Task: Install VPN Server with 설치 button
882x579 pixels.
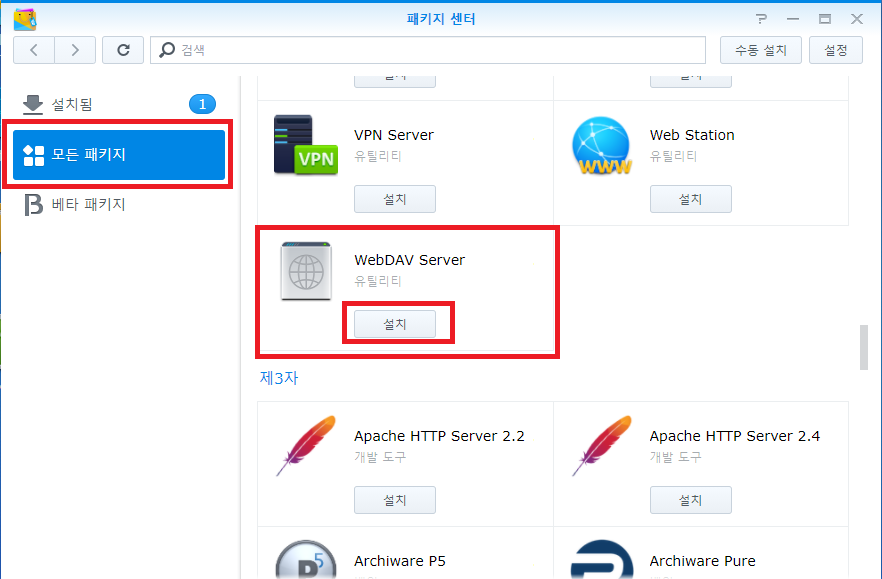Action: point(395,199)
